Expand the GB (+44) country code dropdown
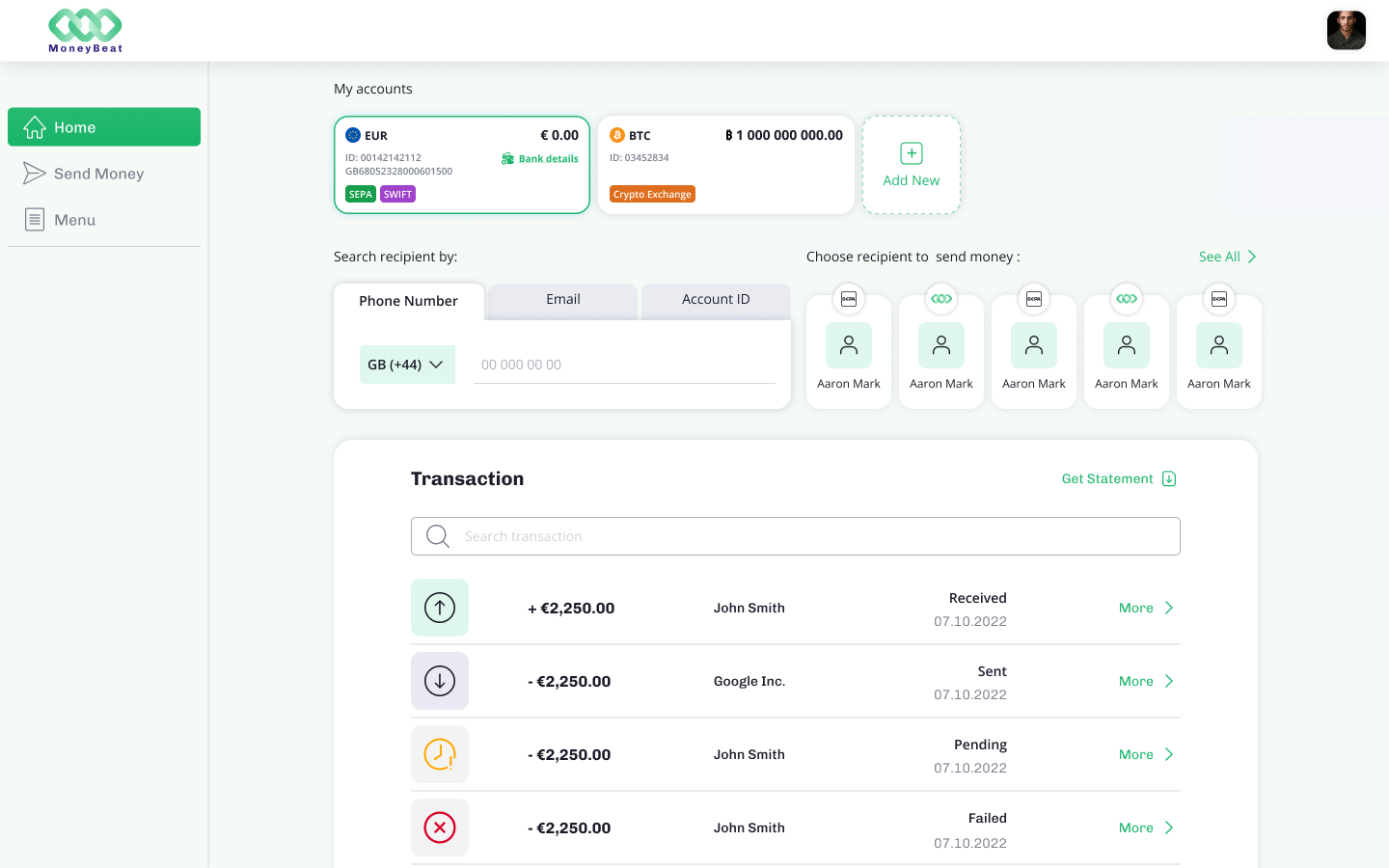This screenshot has width=1389, height=868. click(406, 365)
